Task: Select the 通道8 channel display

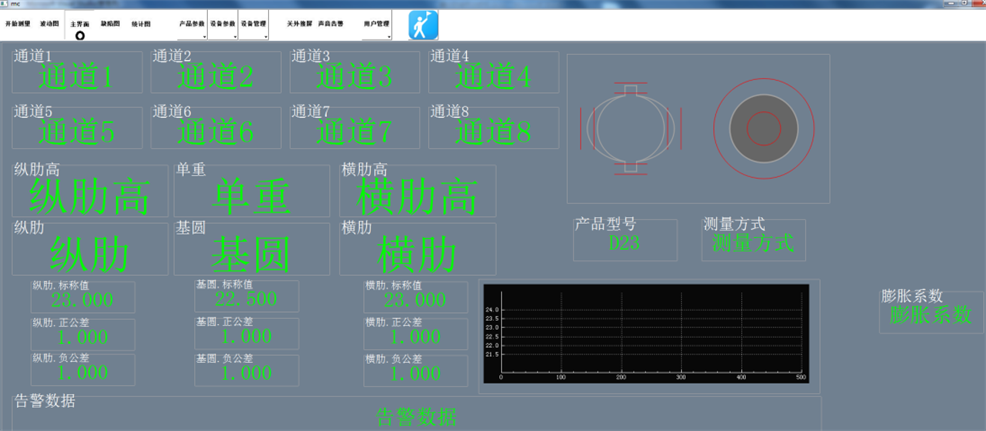Action: point(494,128)
